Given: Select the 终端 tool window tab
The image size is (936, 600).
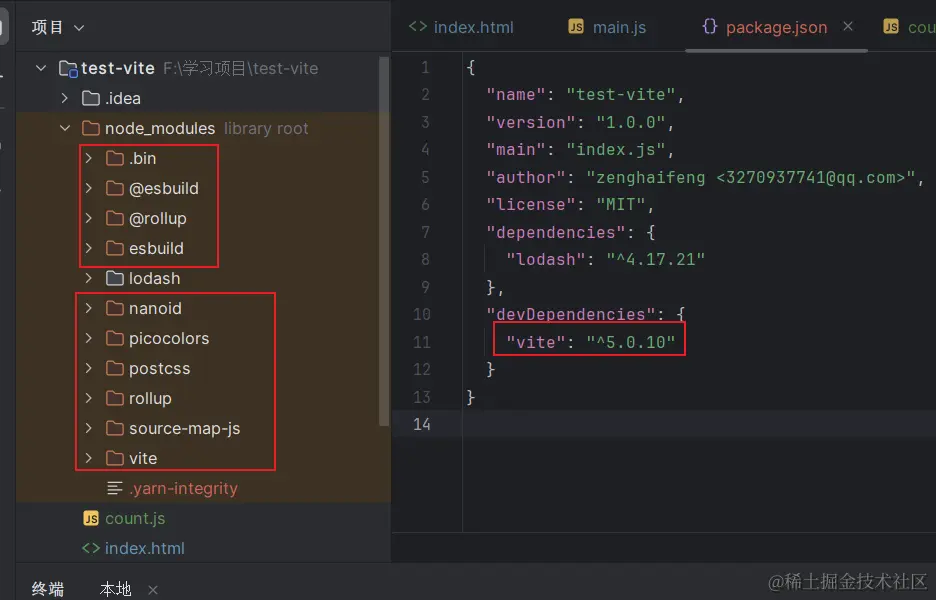Looking at the screenshot, I should pos(48,589).
